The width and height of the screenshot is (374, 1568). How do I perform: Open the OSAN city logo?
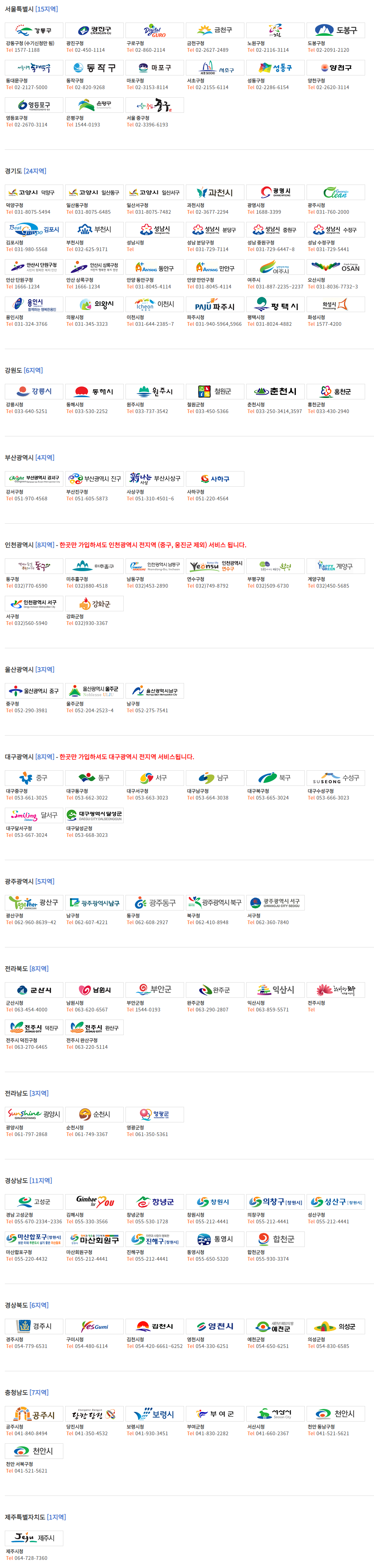(335, 267)
